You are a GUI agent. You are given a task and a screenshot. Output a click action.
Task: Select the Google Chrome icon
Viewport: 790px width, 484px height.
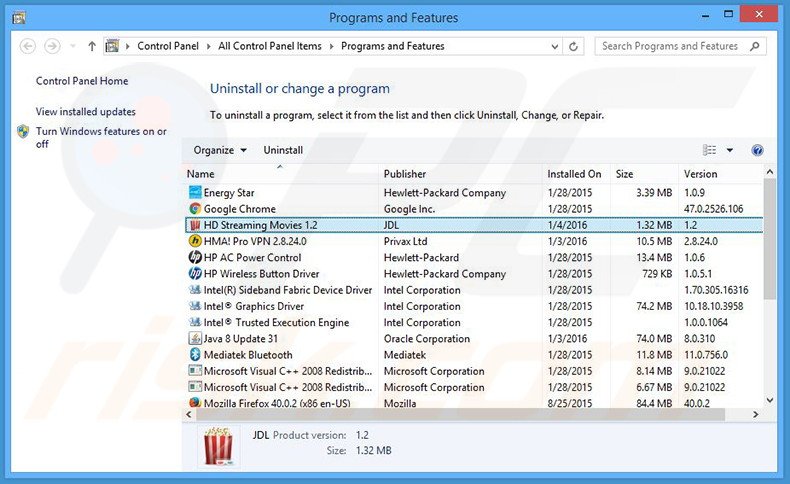click(x=195, y=209)
